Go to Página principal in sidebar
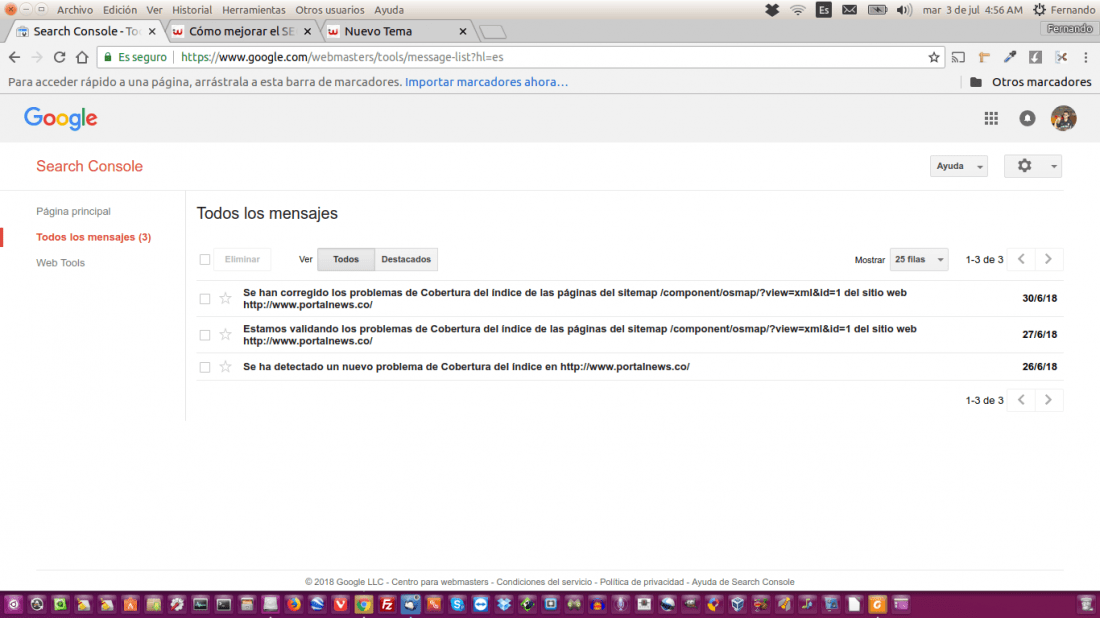 [x=73, y=211]
